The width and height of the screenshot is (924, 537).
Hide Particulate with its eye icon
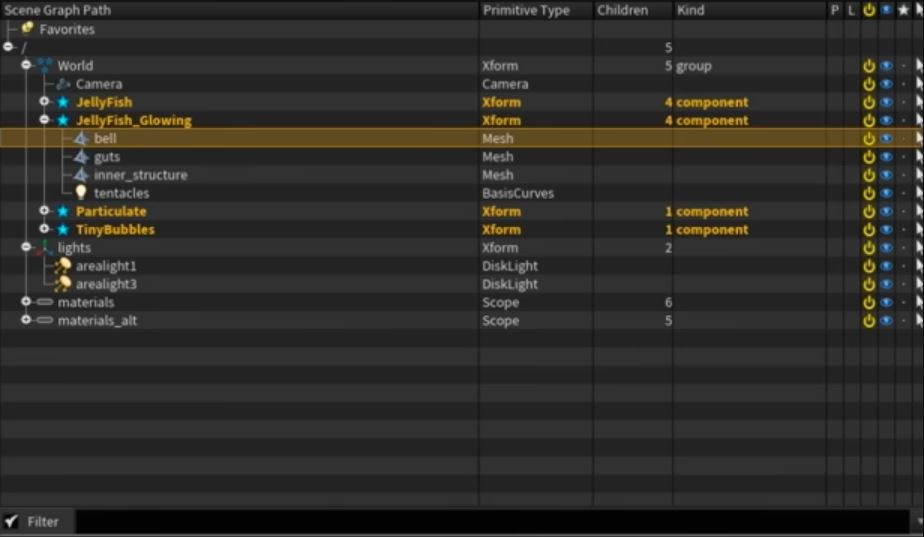pyautogui.click(x=886, y=211)
